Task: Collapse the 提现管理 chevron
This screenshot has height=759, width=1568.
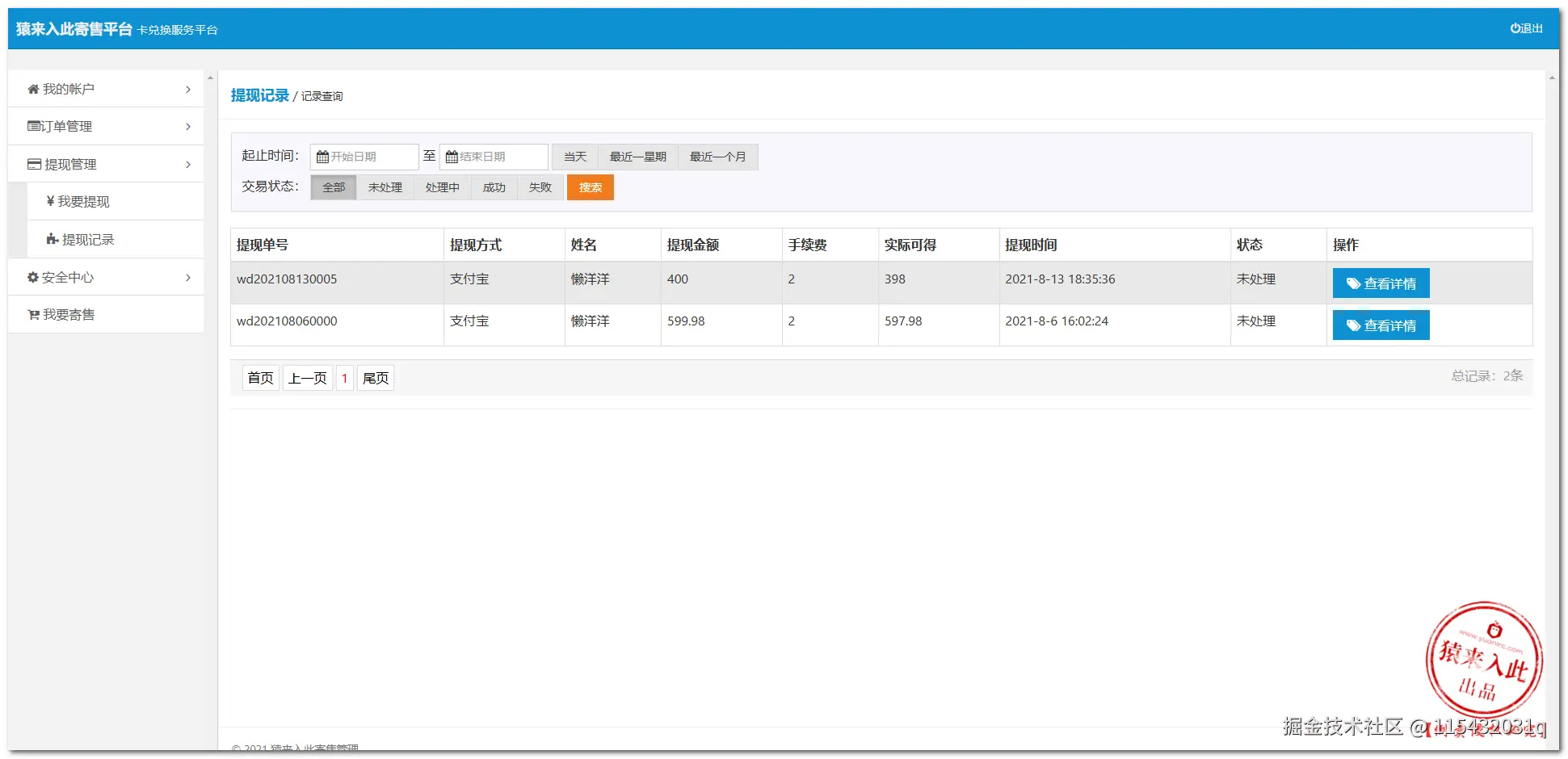Action: [188, 164]
